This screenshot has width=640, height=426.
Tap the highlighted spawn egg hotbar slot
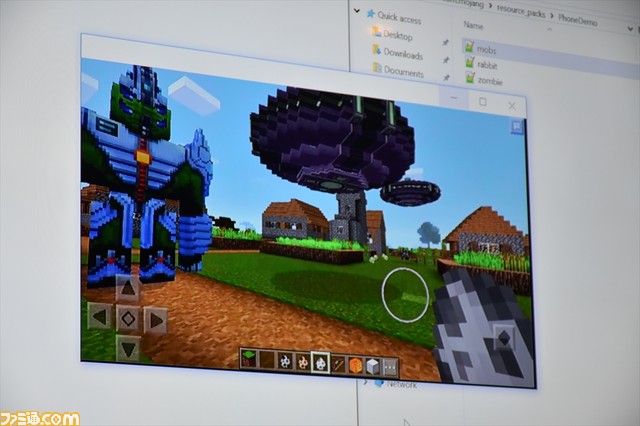click(x=320, y=363)
